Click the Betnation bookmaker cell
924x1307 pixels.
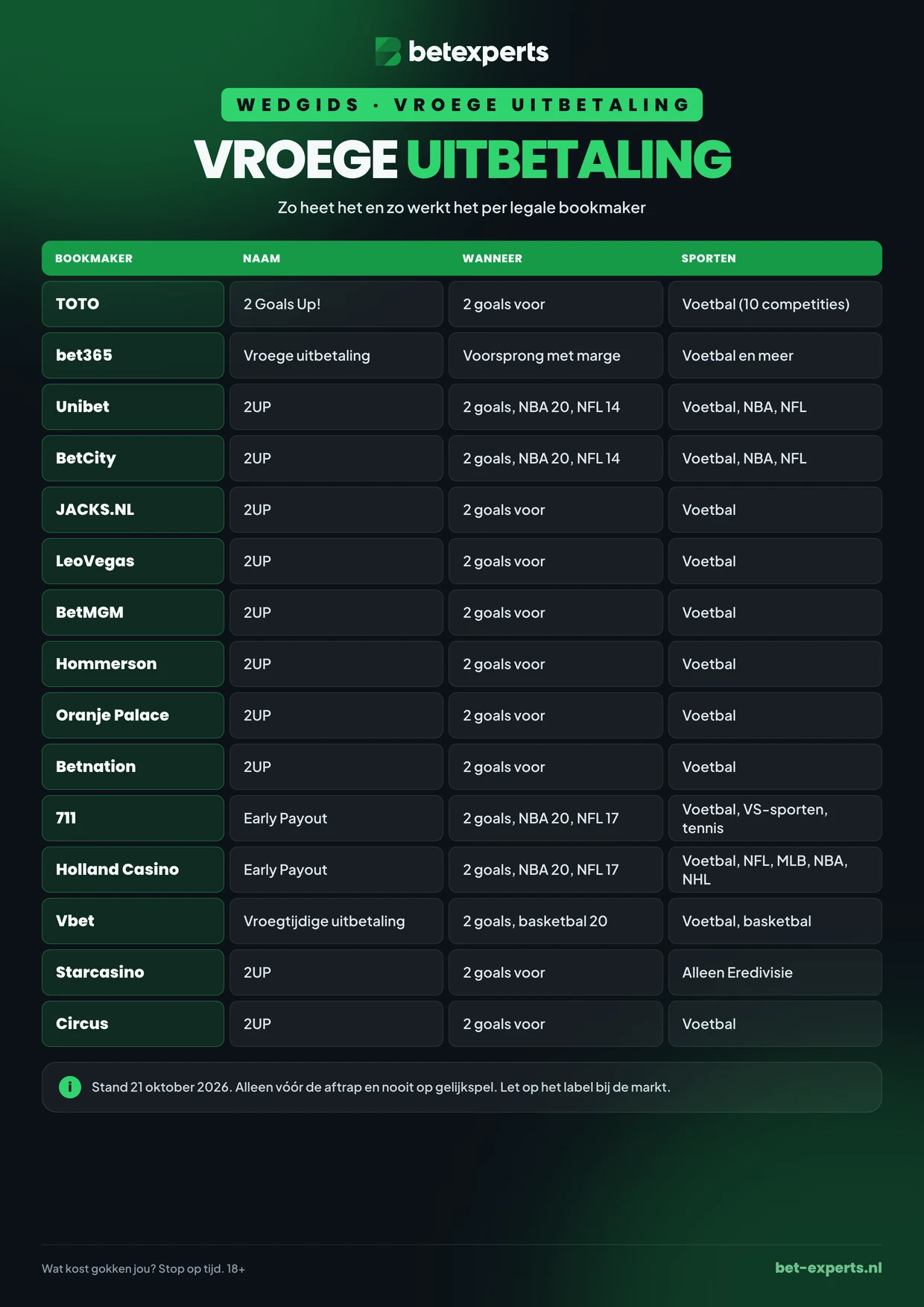tap(133, 767)
